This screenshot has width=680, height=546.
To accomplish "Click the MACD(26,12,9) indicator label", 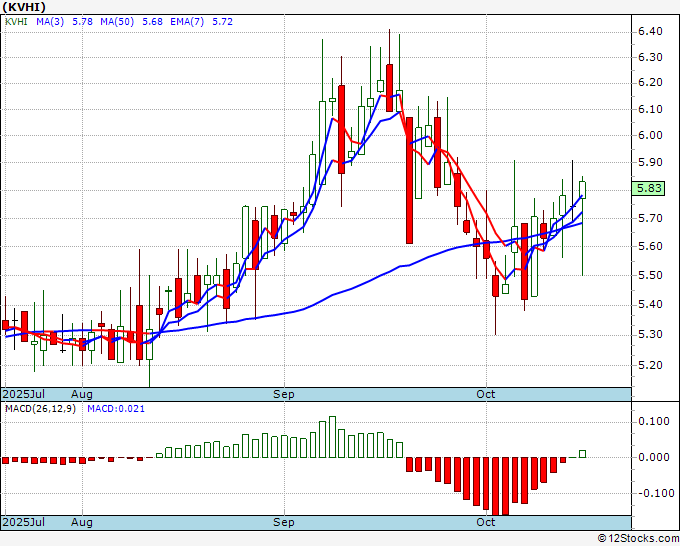I will 40,409.
